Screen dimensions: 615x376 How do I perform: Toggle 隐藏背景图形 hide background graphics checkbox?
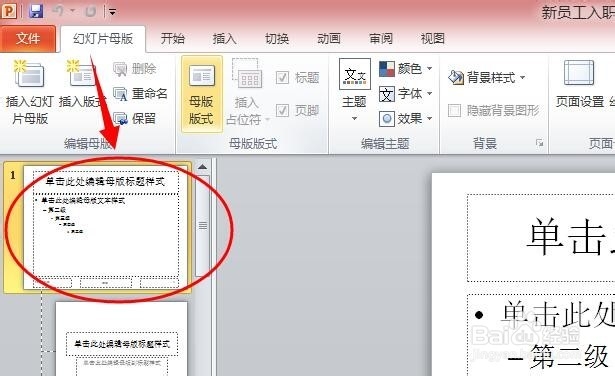pyautogui.click(x=454, y=111)
